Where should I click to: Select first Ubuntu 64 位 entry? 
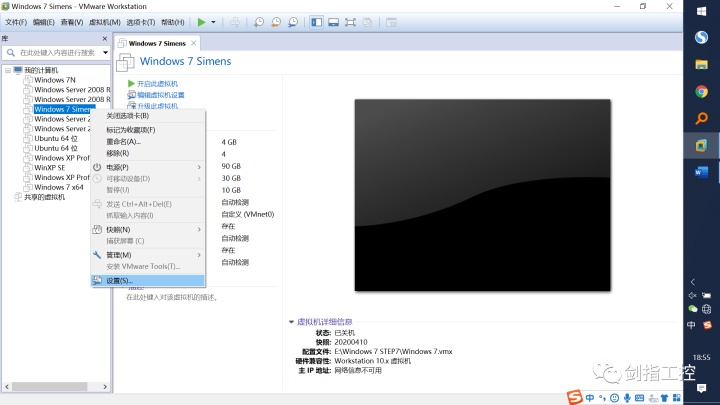(56, 138)
